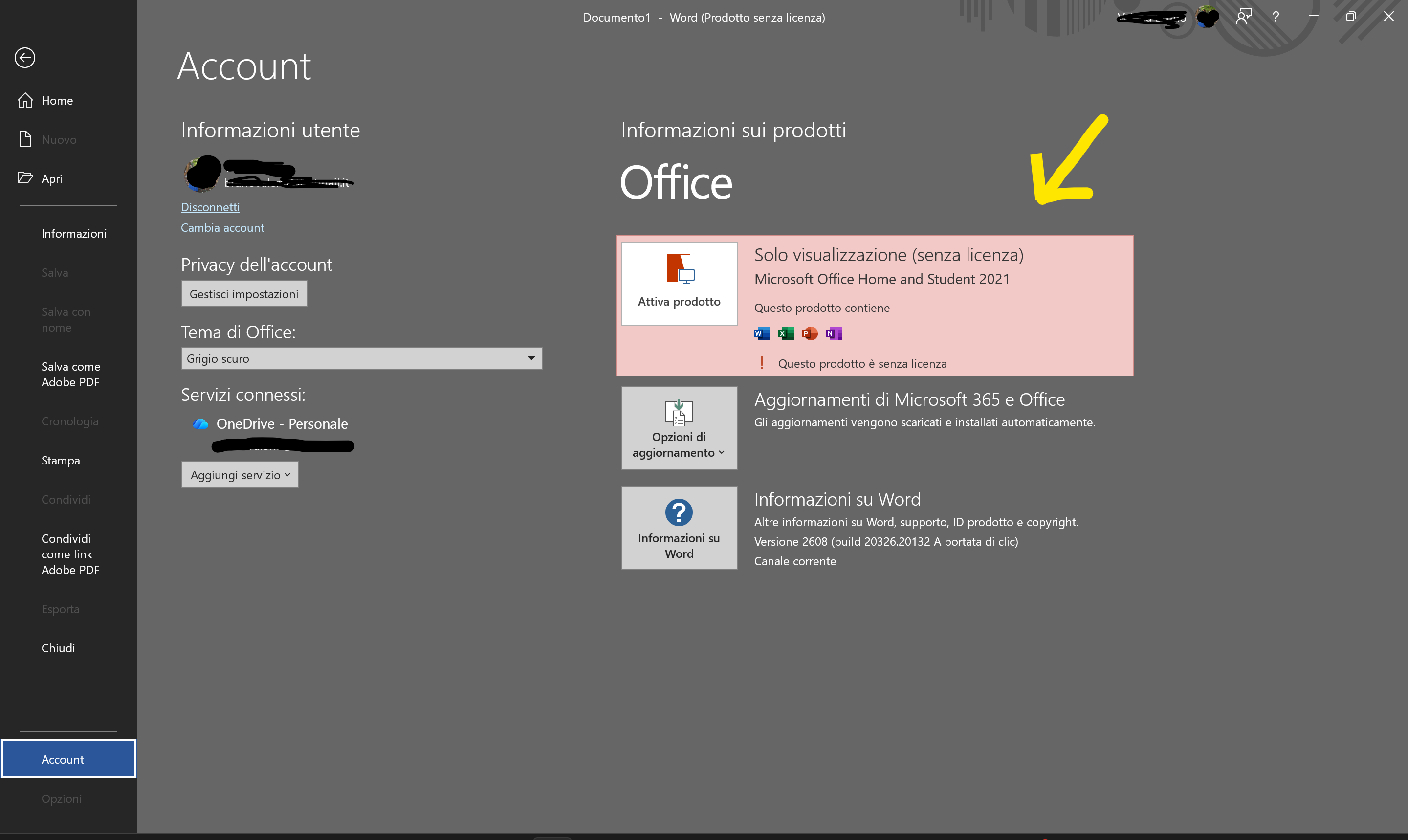
Task: Click the OneDrive cloud icon
Action: [200, 423]
